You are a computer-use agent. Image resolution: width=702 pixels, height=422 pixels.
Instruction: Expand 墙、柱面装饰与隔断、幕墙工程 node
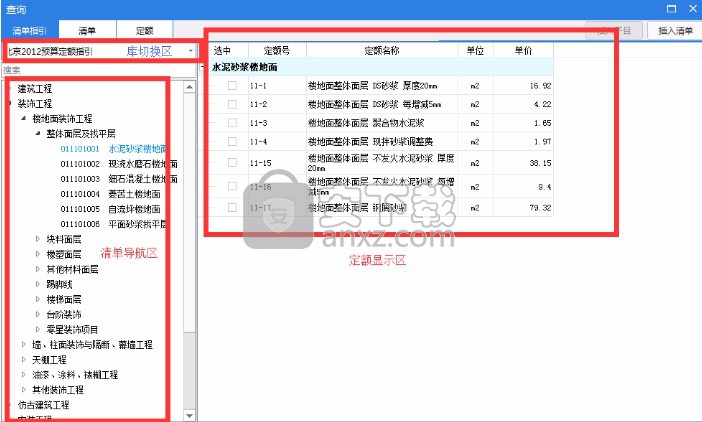coord(24,344)
